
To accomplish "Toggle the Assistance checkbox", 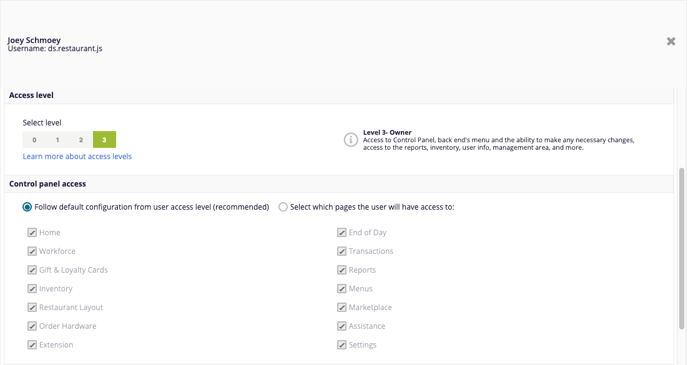I will pyautogui.click(x=342, y=326).
